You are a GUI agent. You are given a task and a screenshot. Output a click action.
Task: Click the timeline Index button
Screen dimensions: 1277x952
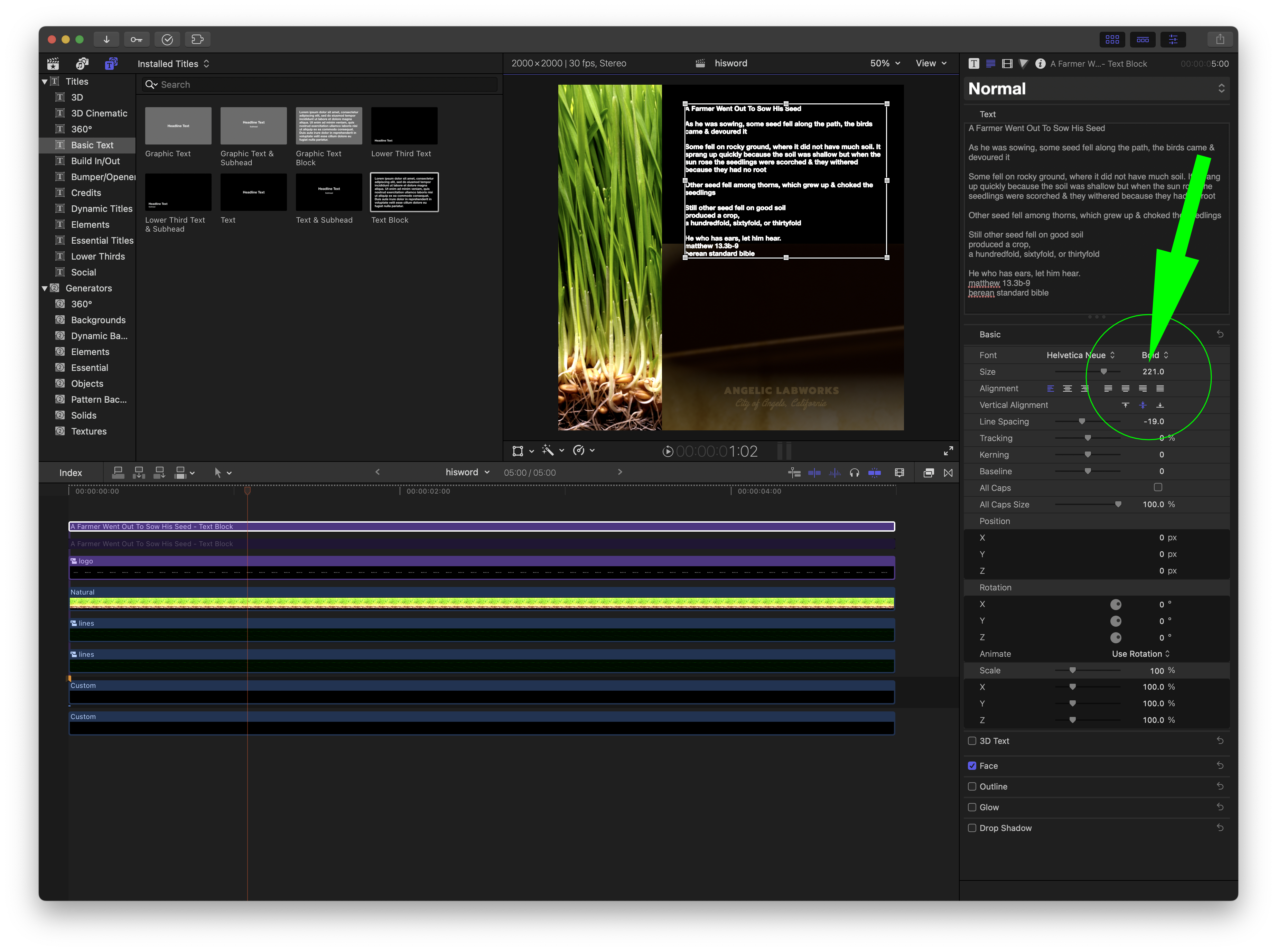pos(70,473)
